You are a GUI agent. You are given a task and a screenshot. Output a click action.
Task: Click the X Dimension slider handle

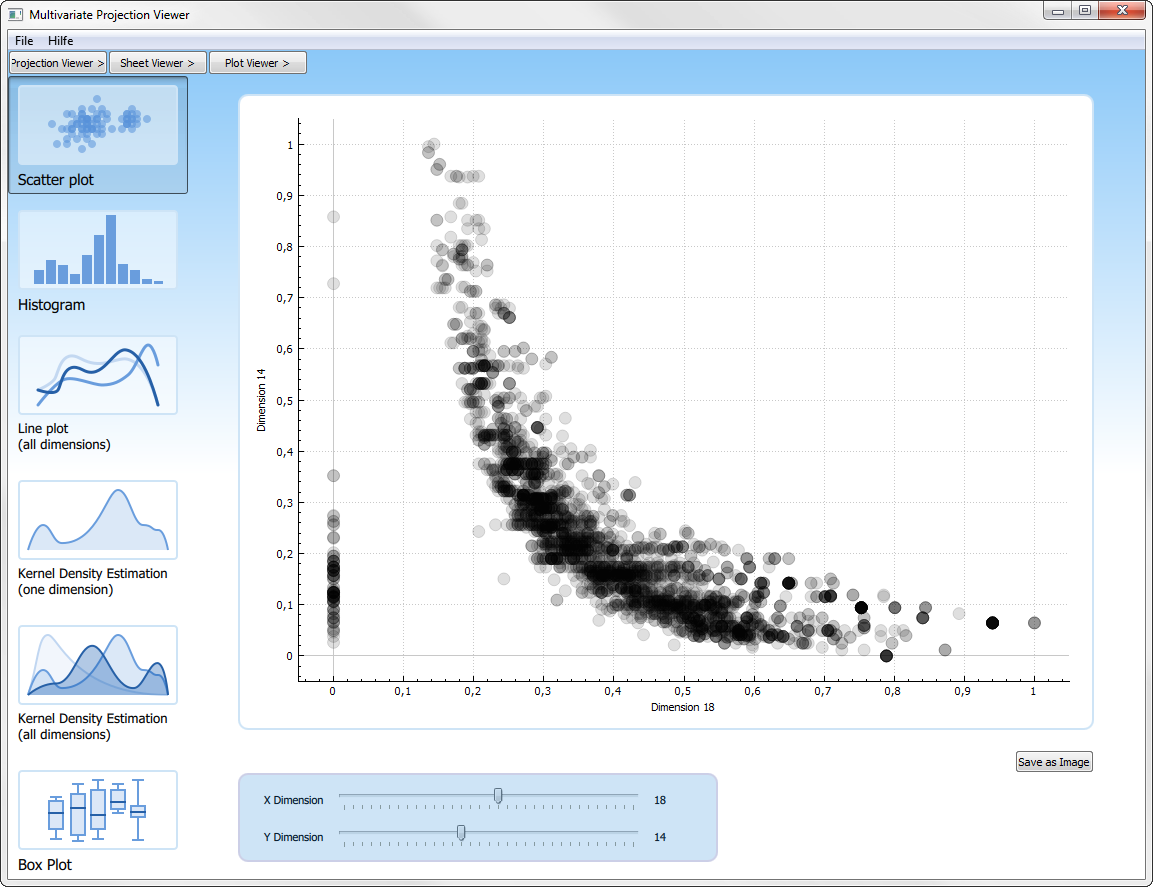point(498,796)
